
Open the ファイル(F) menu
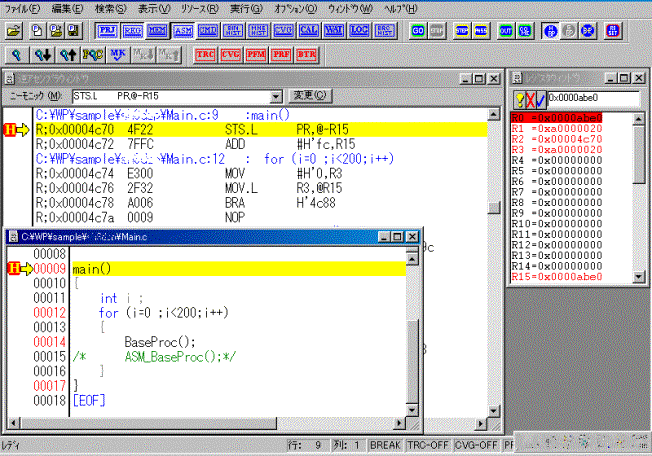[22, 8]
